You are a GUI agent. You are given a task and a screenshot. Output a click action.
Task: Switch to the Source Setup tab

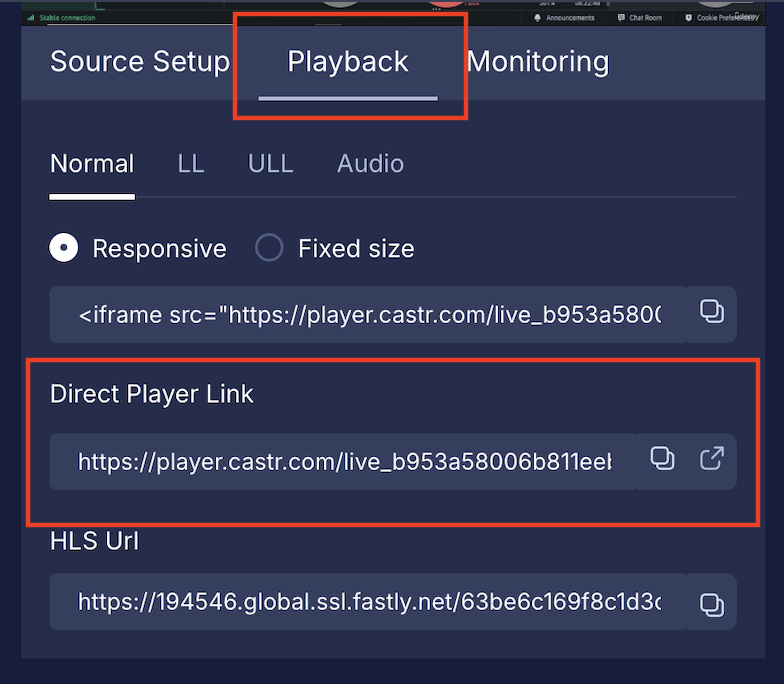tap(140, 62)
